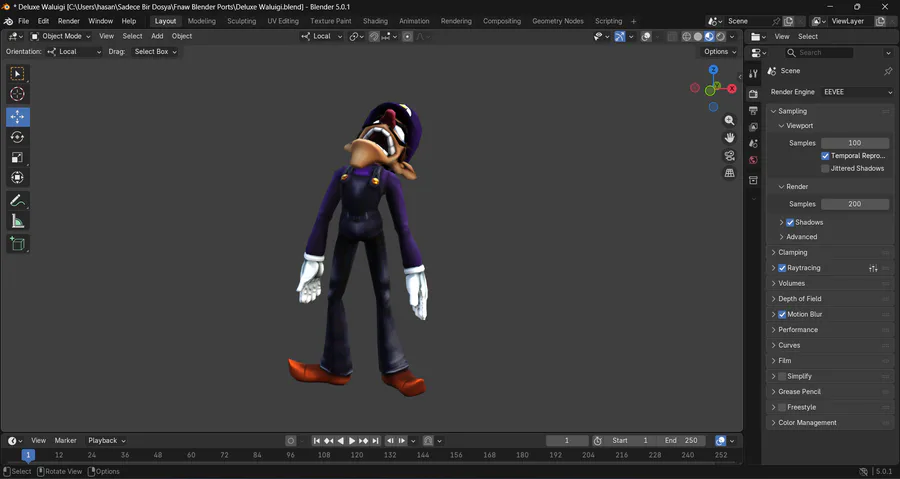Screen dimensions: 900x479
Task: Open the Scene properties tab icon
Action: 753,143
